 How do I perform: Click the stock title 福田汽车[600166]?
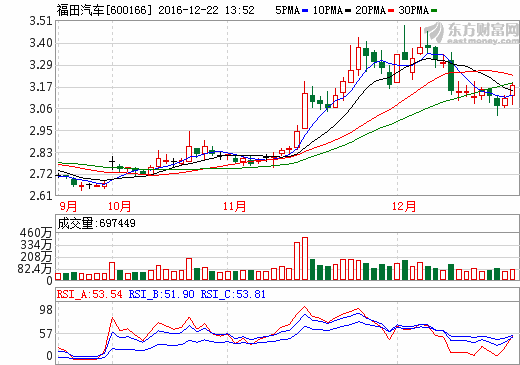[104, 10]
